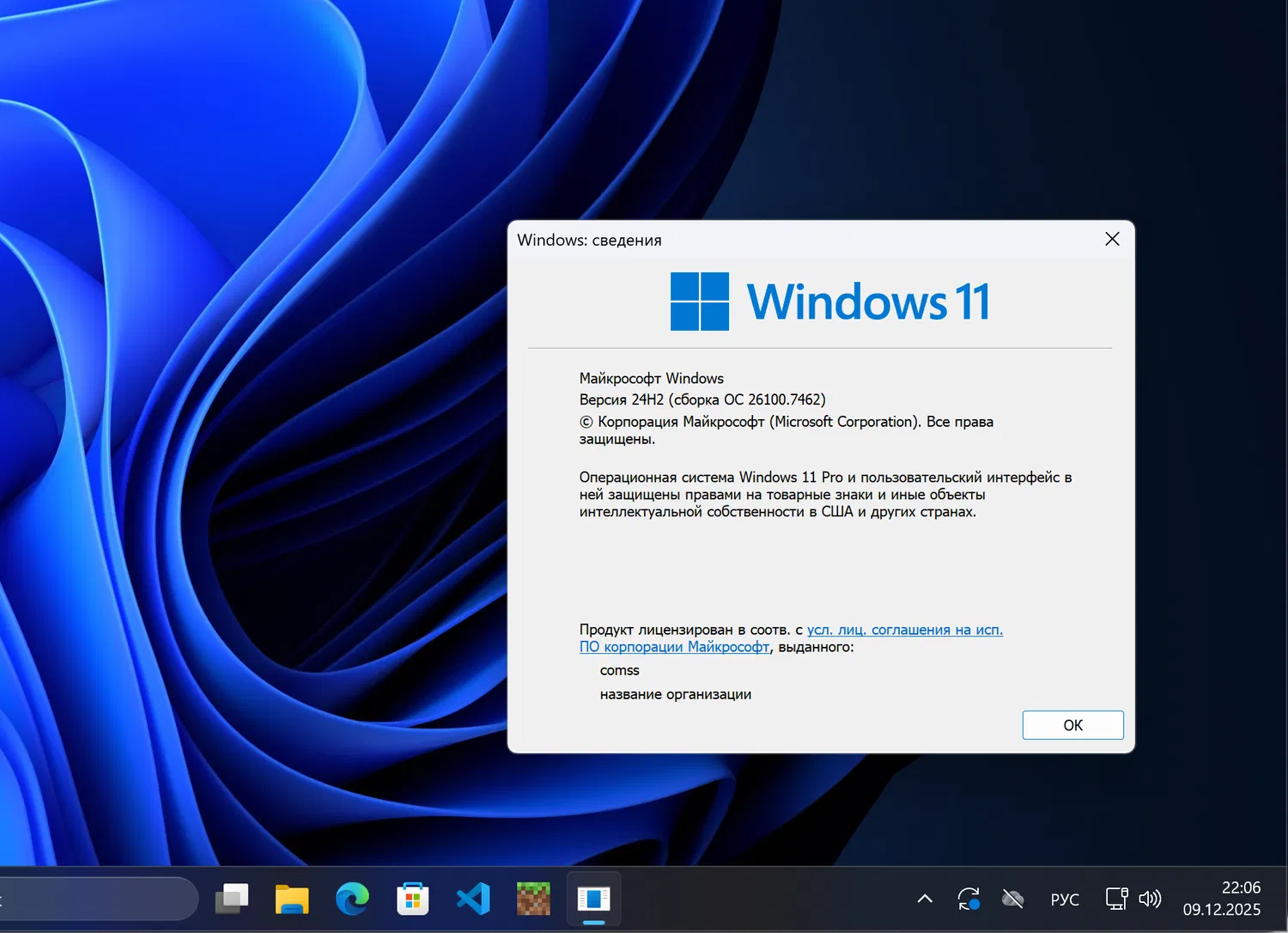Open the Minecraft Launcher

pos(532,899)
